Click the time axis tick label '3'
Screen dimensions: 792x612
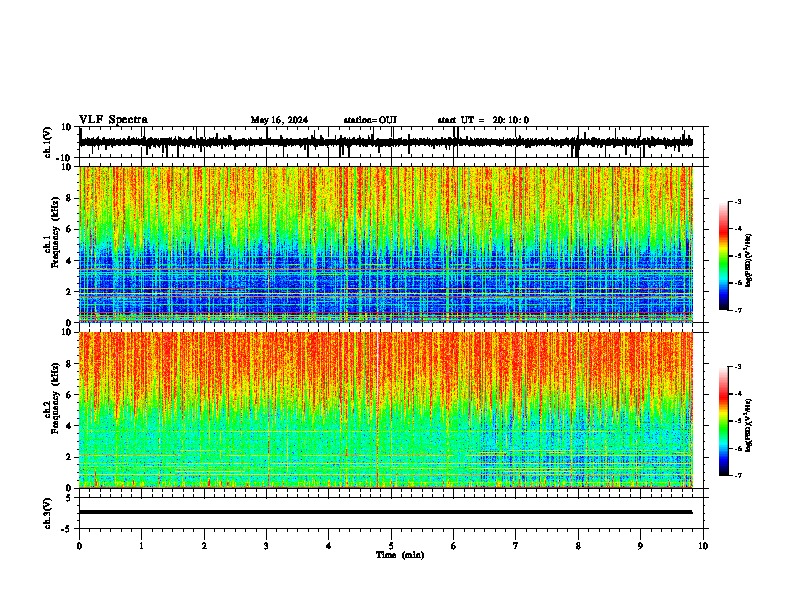tap(266, 546)
